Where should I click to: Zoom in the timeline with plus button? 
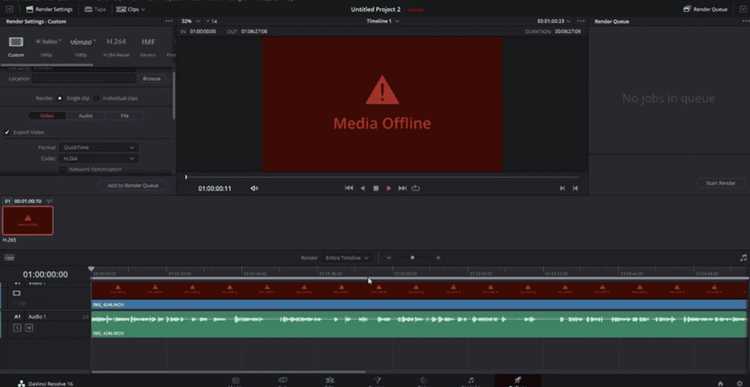(438, 258)
